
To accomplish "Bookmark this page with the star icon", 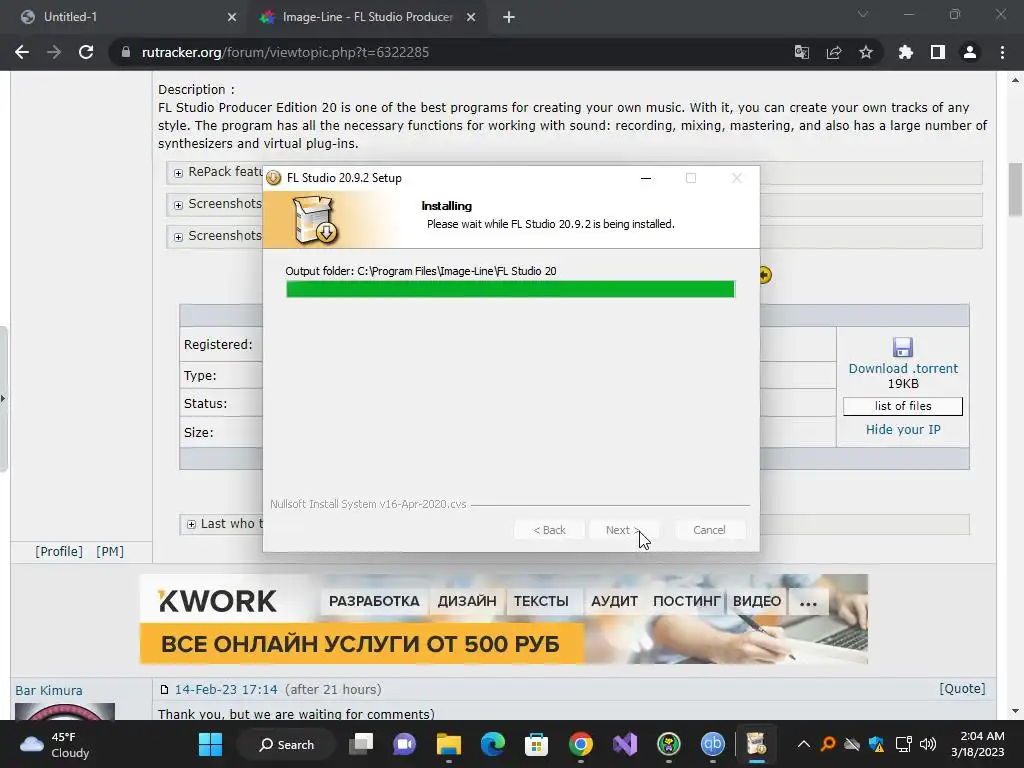I will (865, 52).
